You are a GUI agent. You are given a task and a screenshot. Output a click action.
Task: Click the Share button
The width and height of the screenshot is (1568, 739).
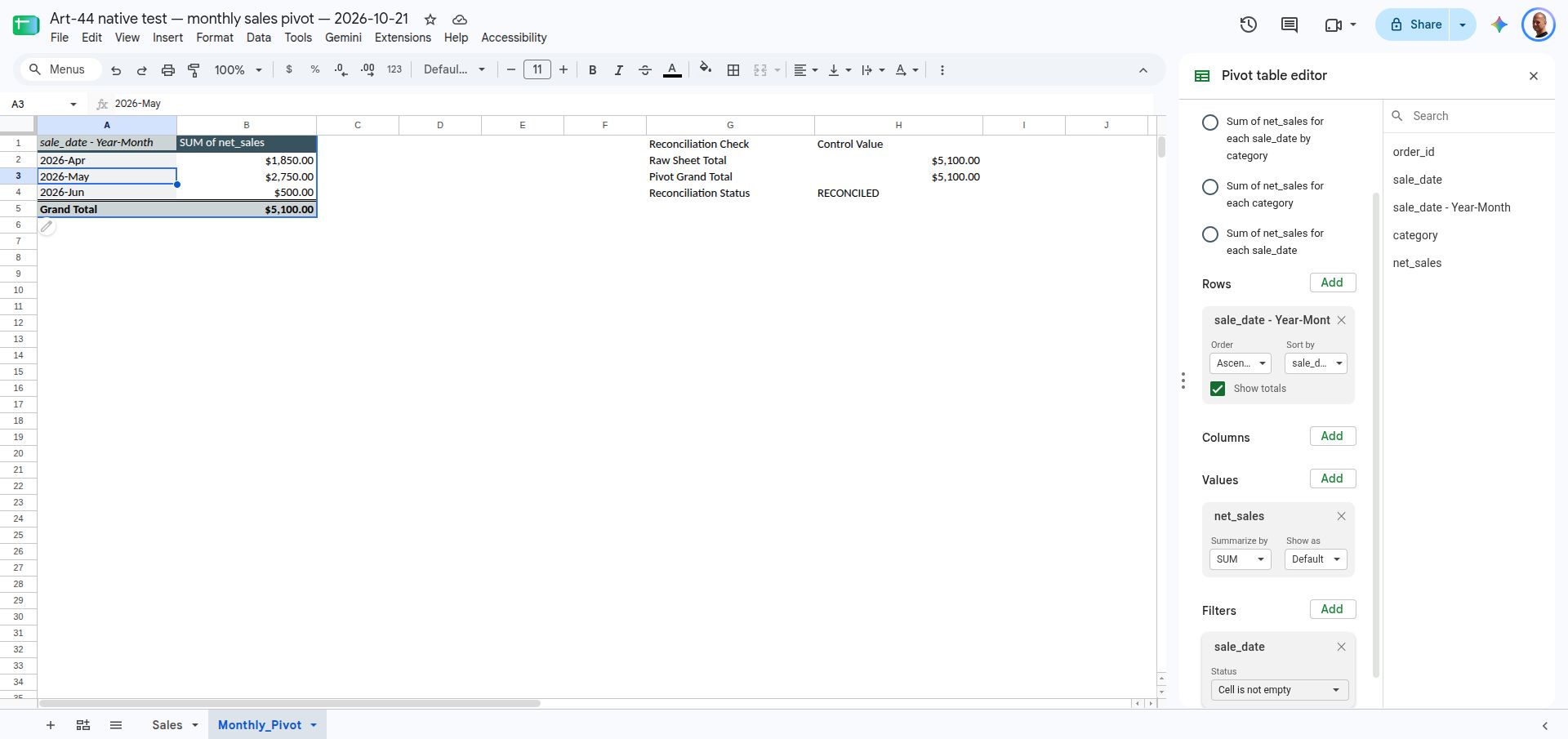[1417, 24]
